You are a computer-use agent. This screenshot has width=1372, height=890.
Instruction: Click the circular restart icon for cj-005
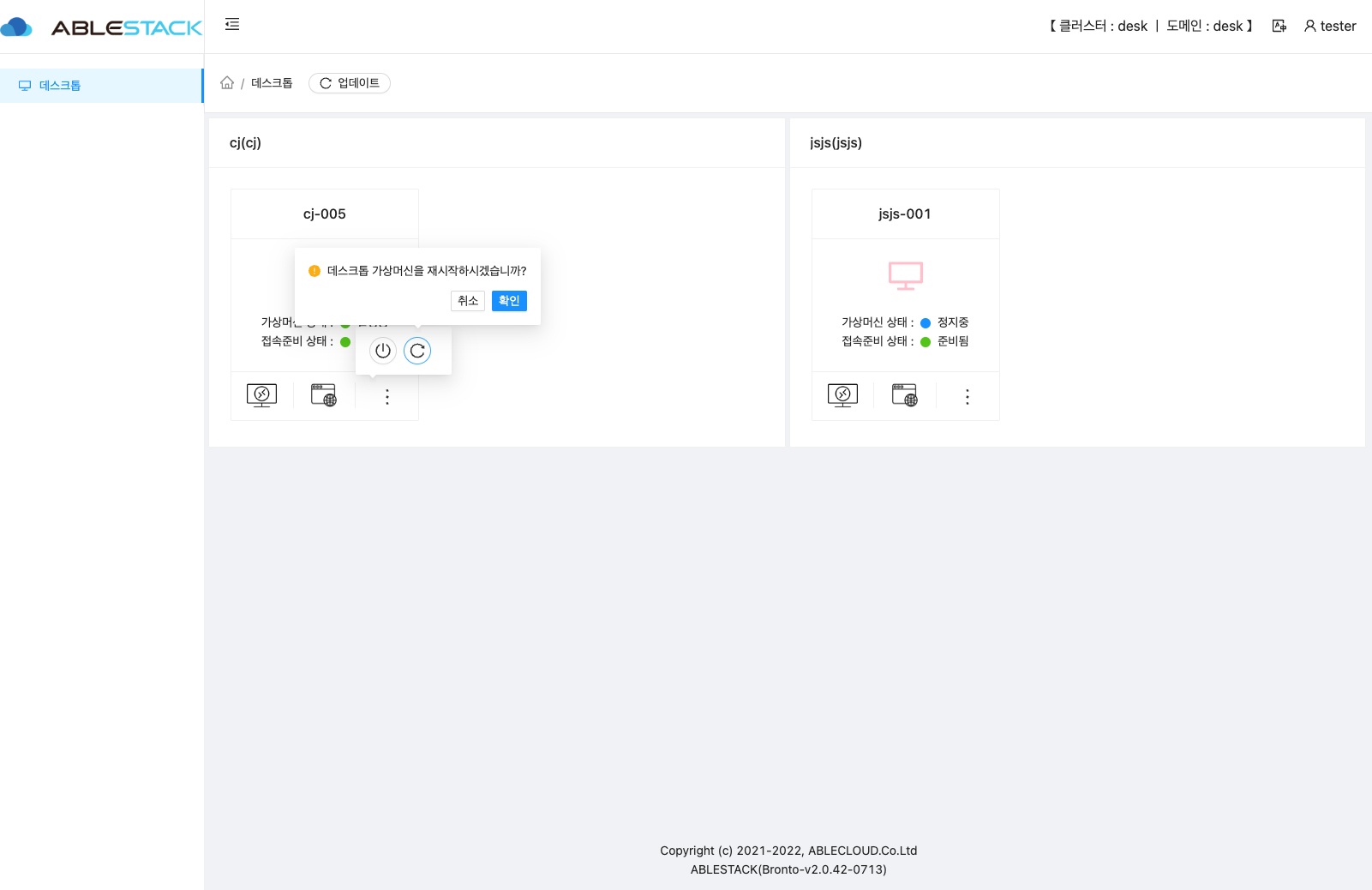click(x=417, y=351)
